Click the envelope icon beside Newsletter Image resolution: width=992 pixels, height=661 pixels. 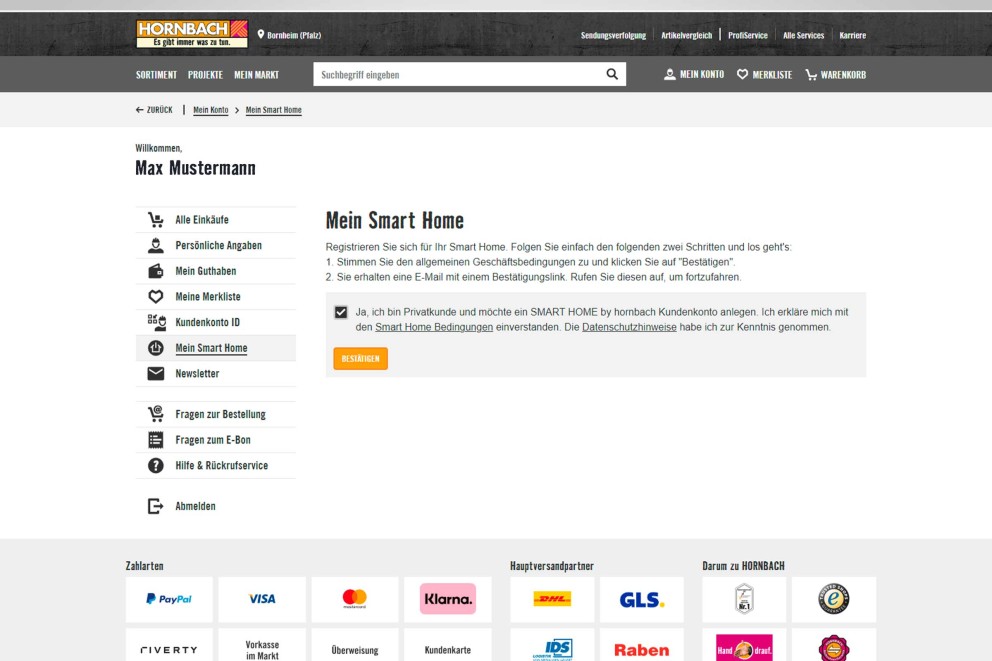pos(156,374)
